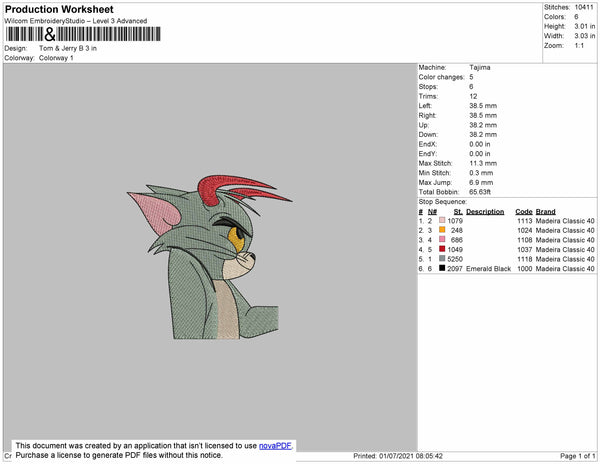600x464 pixels.
Task: Click the Max Stitch value 11.3 mm
Action: click(483, 163)
